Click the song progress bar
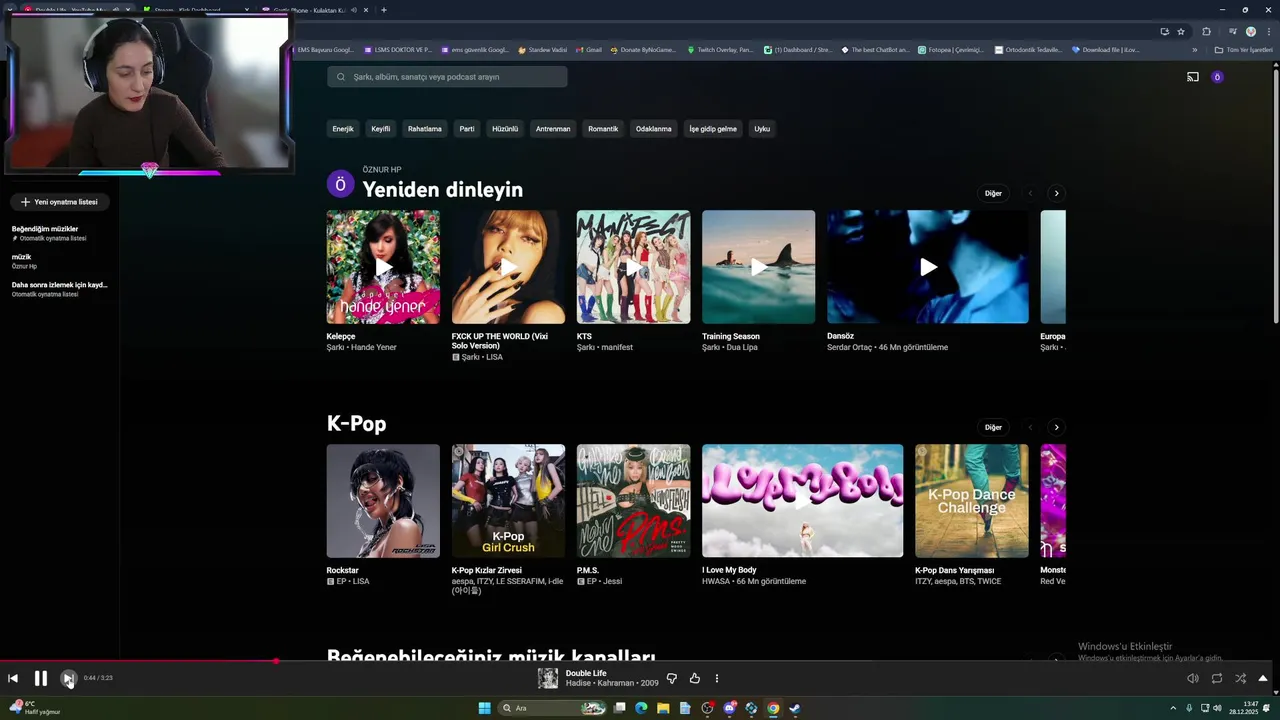The image size is (1280, 720). [x=640, y=660]
